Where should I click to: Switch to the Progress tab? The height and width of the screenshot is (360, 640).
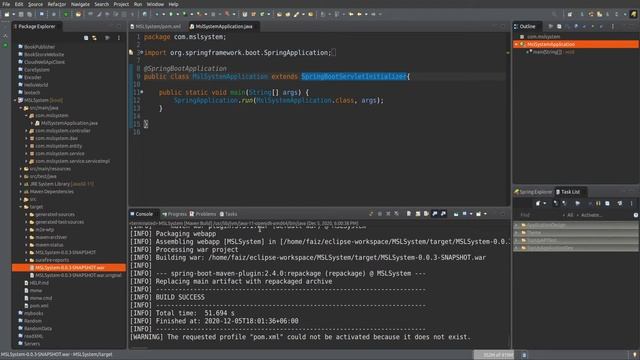(x=174, y=214)
